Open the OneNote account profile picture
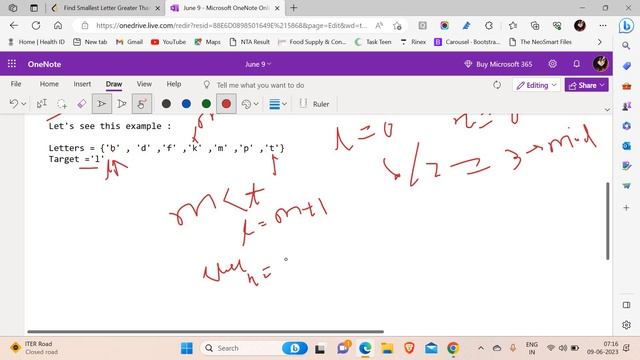 600,64
